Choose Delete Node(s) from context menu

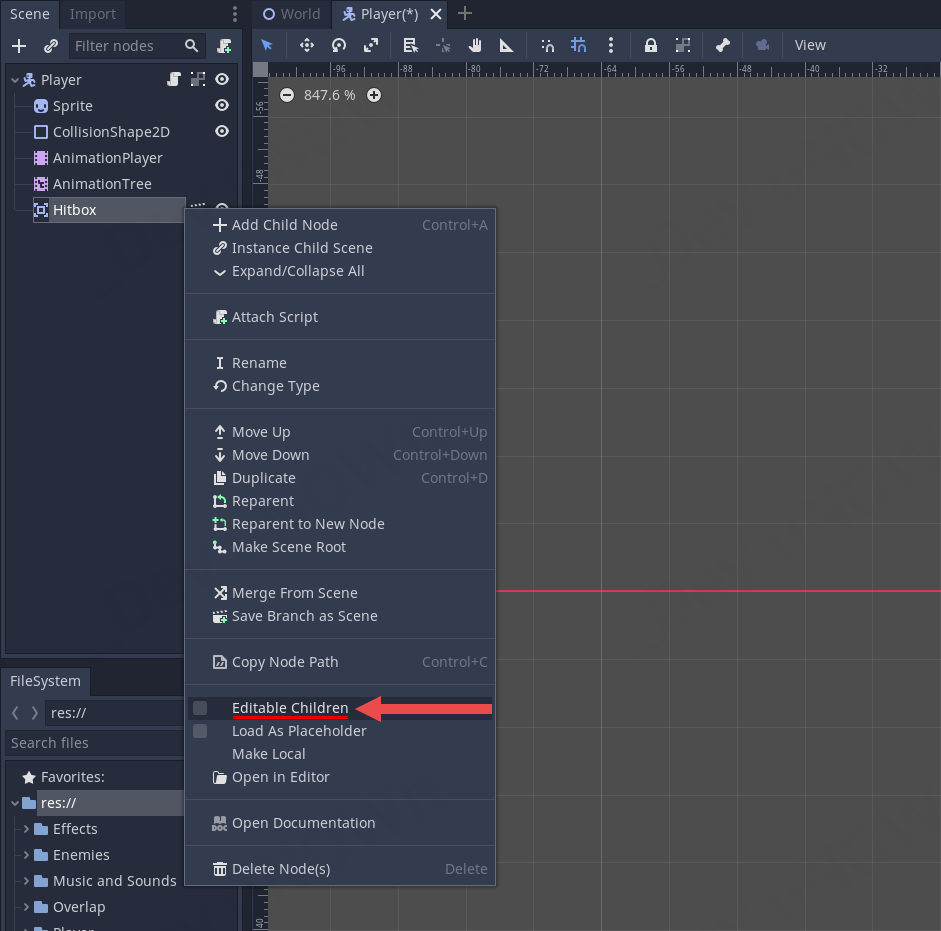coord(340,869)
